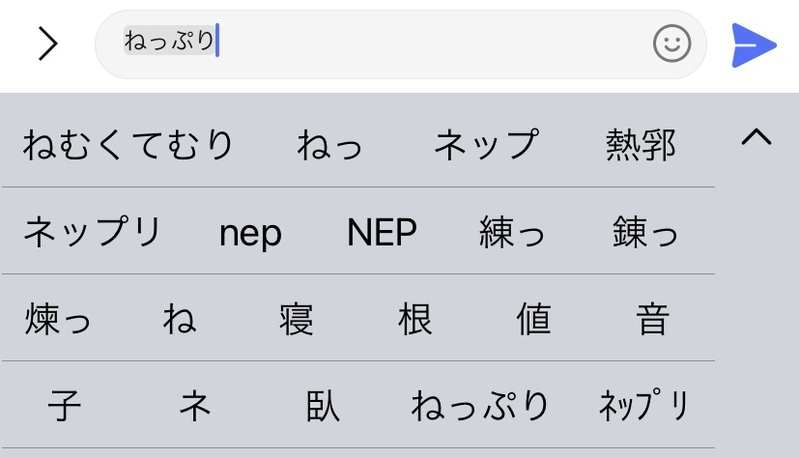Choose the candidate 煉っ
799x458 pixels.
58,320
